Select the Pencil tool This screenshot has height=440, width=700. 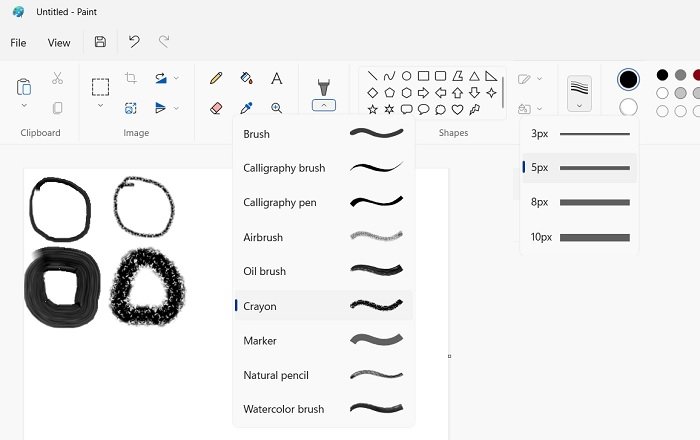click(x=216, y=78)
